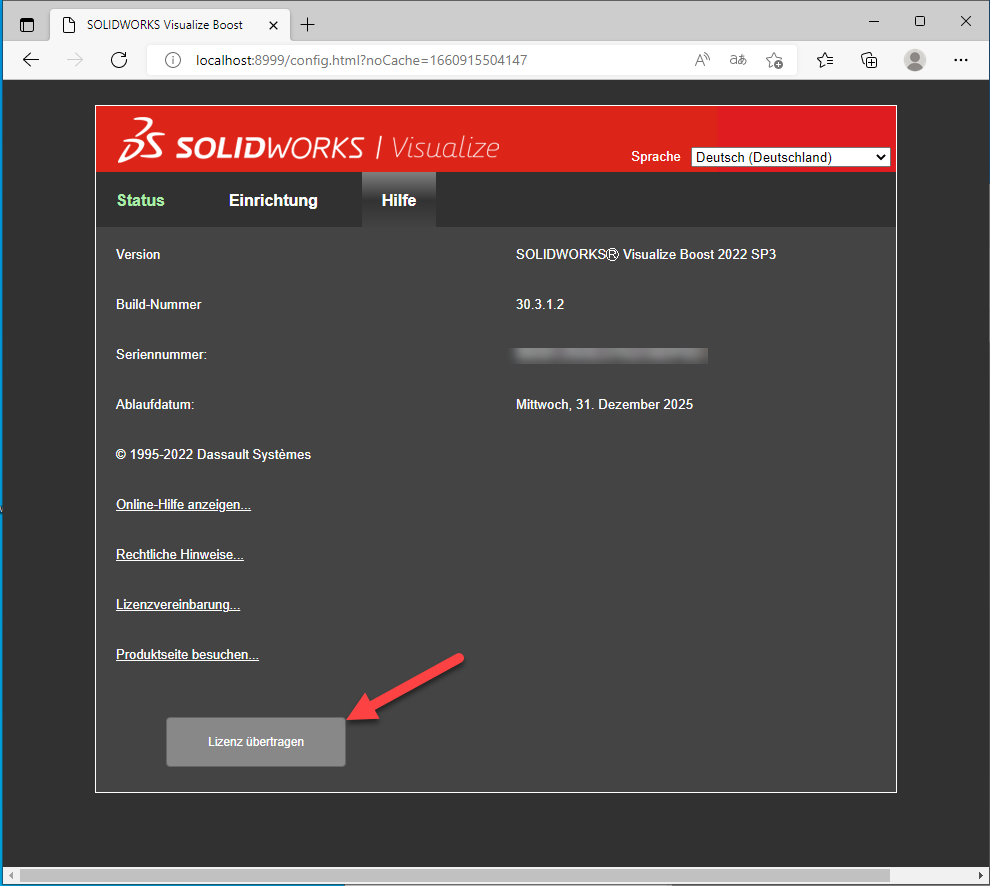Open the Read aloud icon in address bar

tap(703, 60)
